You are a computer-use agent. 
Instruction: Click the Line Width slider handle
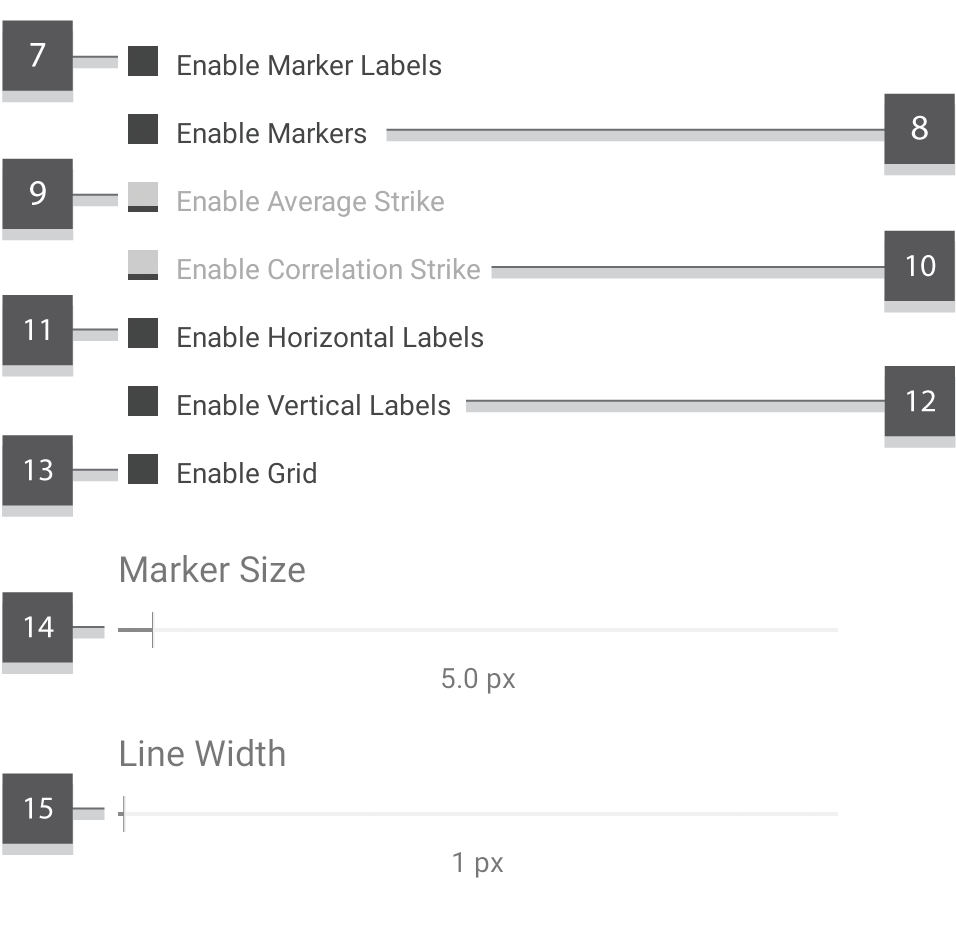122,814
